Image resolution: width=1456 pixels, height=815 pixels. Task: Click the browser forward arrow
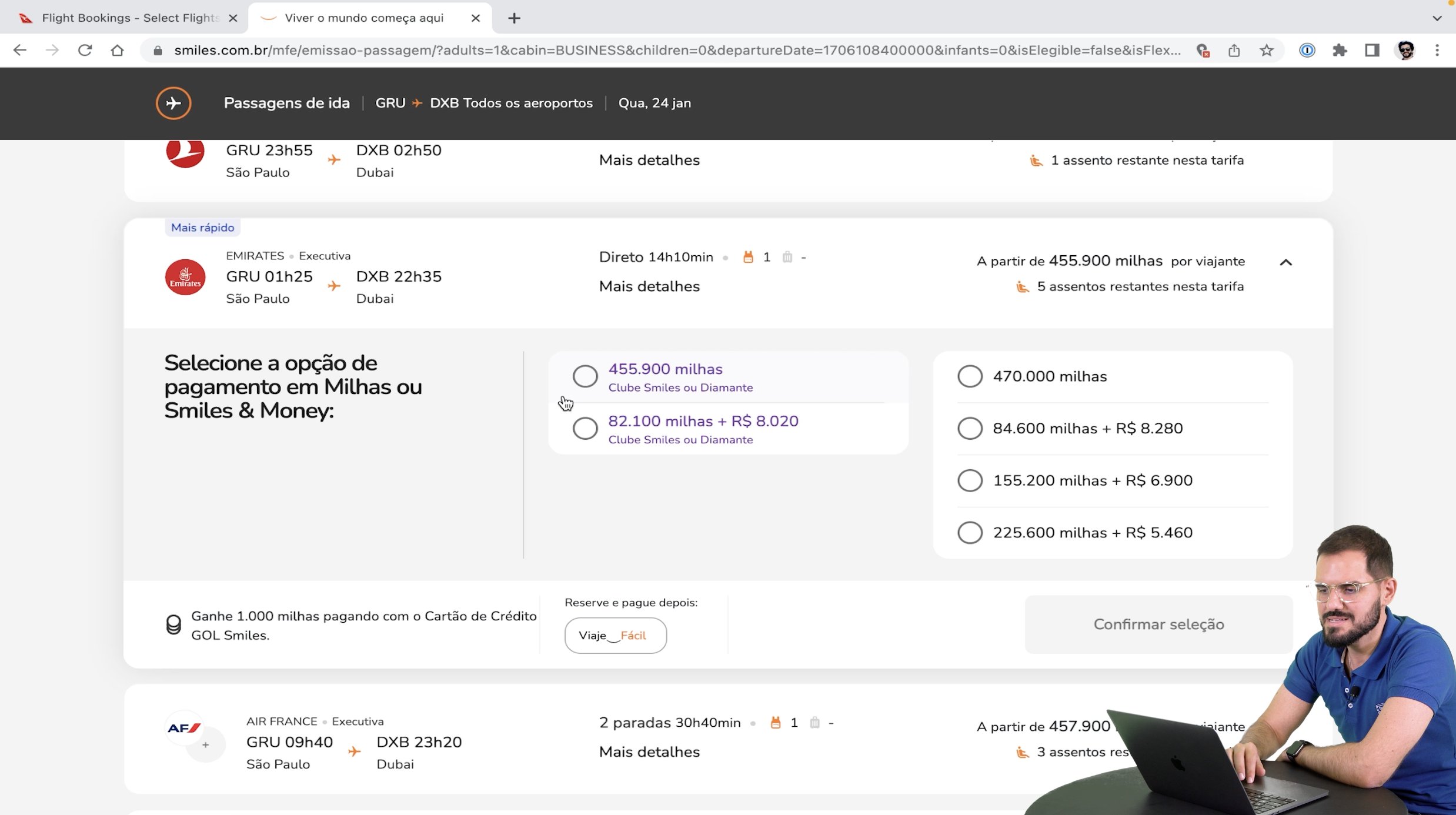52,51
